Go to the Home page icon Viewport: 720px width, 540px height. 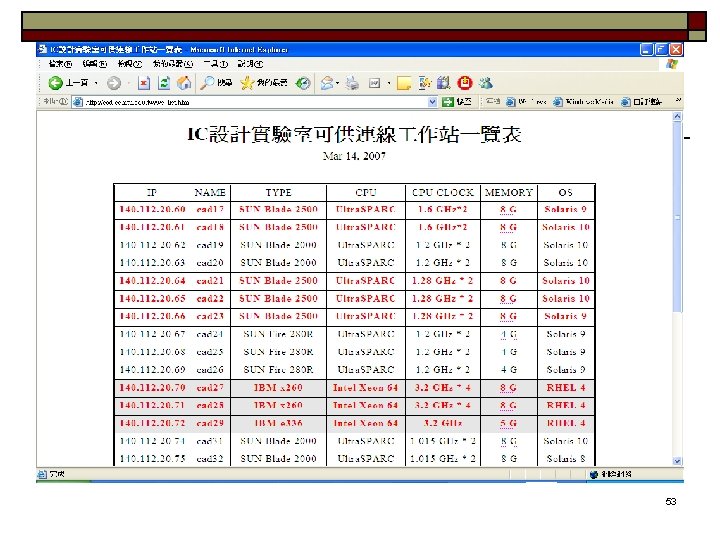click(x=184, y=83)
